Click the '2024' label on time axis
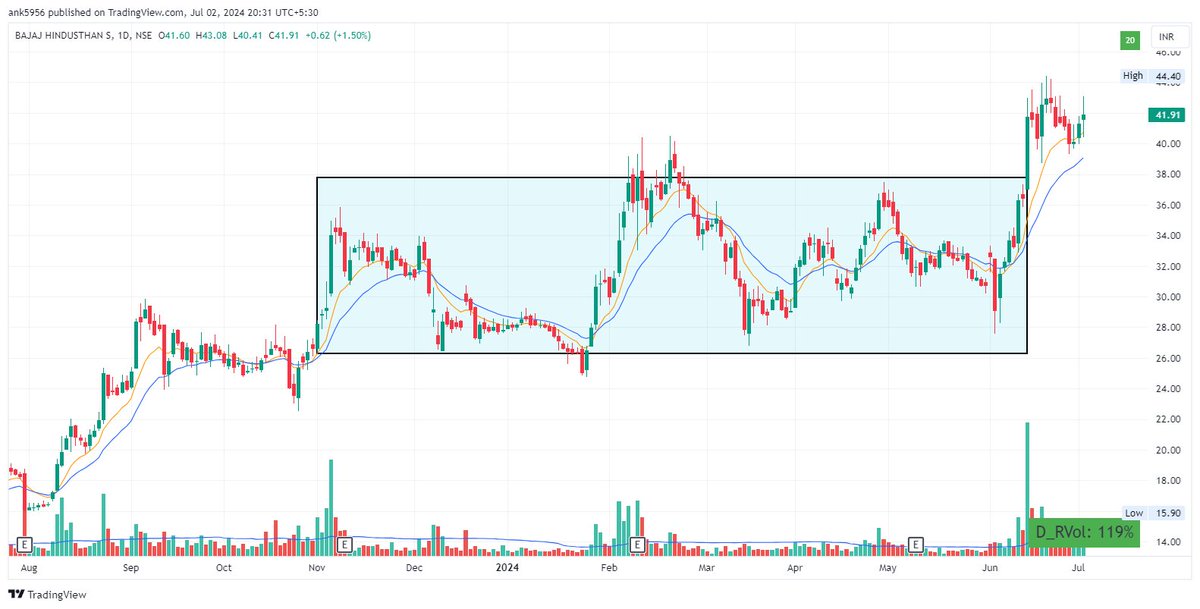The image size is (1200, 609). click(507, 567)
